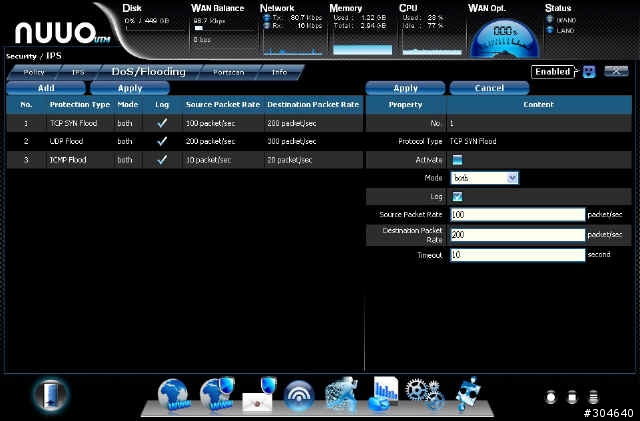Click the Protection Type column header
The width and height of the screenshot is (640, 421).
80,105
